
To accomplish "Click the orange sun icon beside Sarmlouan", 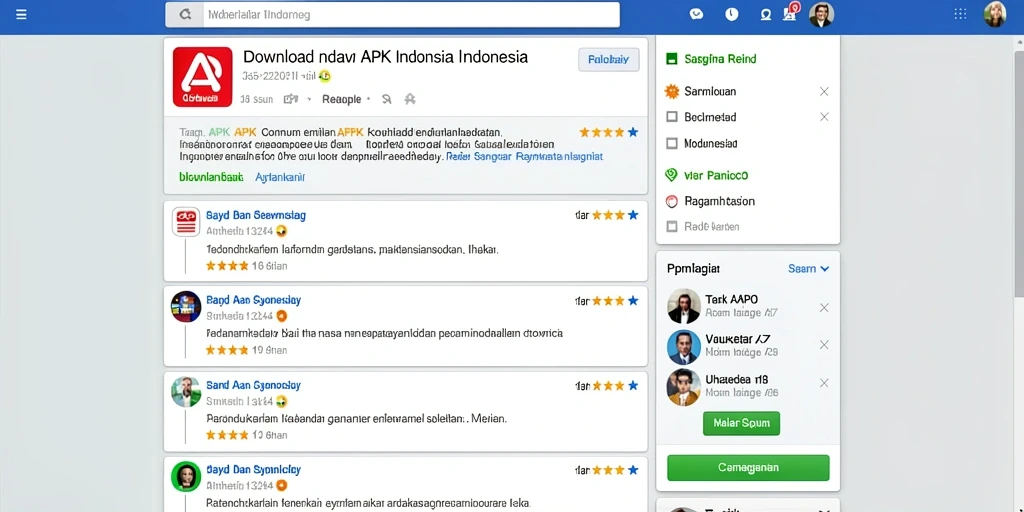I will point(672,91).
